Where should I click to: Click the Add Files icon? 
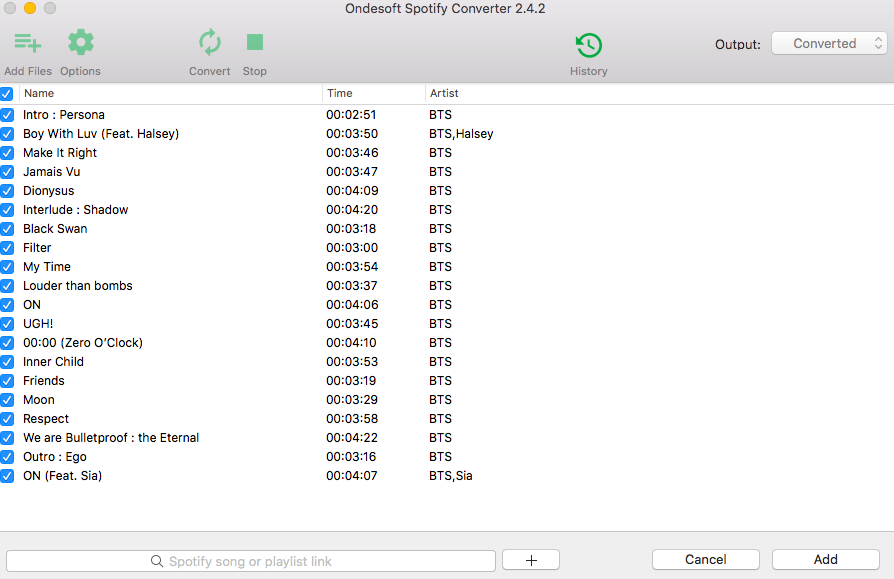coord(27,43)
